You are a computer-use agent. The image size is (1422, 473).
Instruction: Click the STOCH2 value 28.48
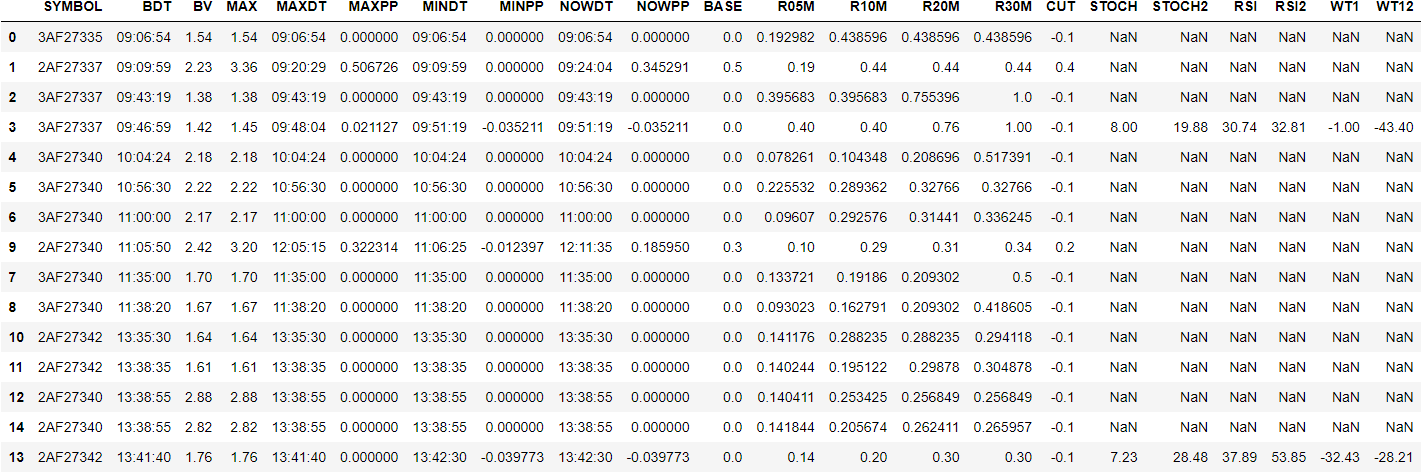tap(1193, 457)
